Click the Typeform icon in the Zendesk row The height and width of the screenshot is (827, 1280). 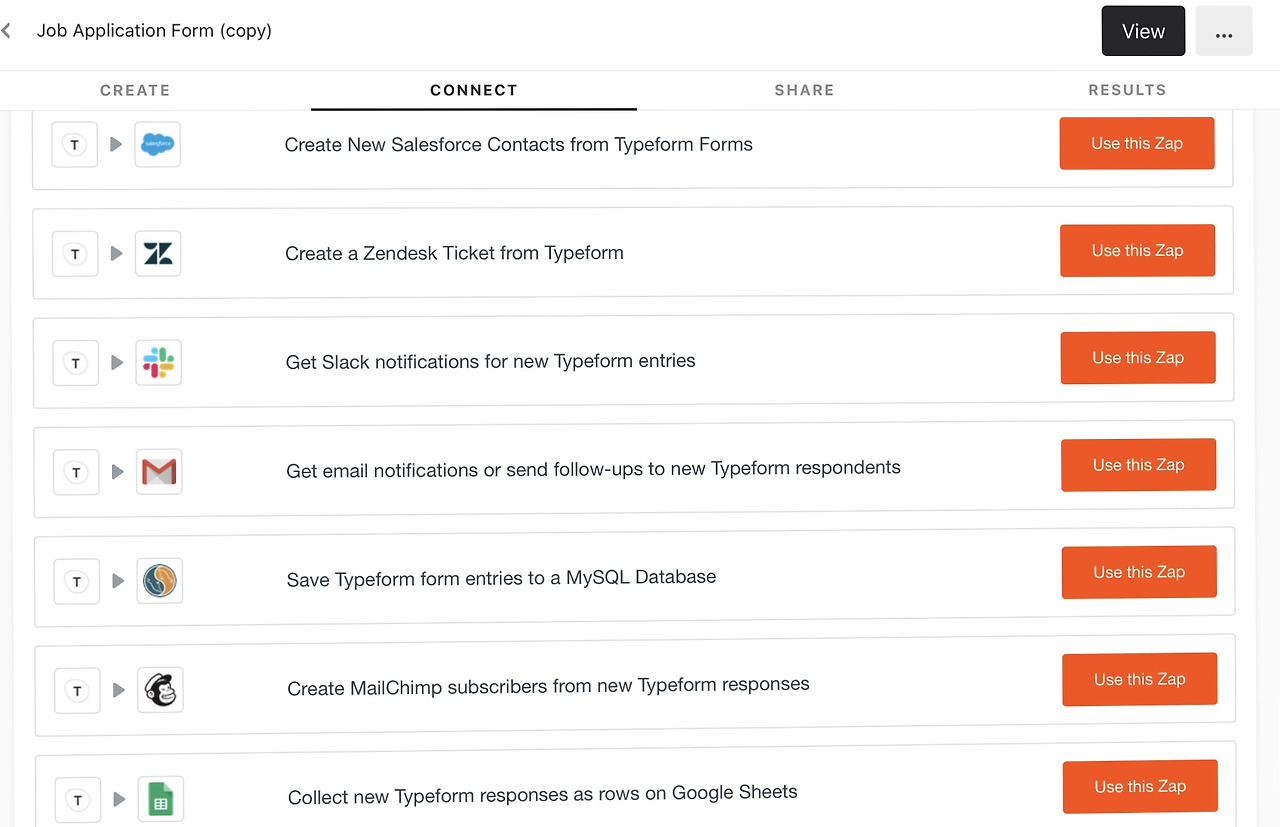(75, 254)
